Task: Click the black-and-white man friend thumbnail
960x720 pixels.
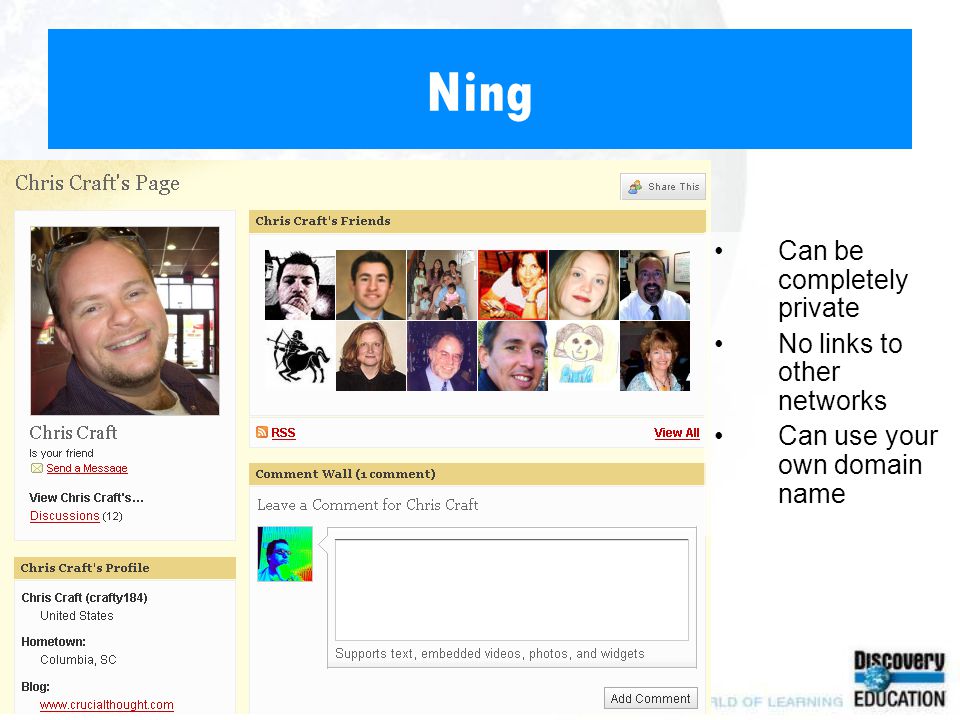Action: (x=300, y=285)
